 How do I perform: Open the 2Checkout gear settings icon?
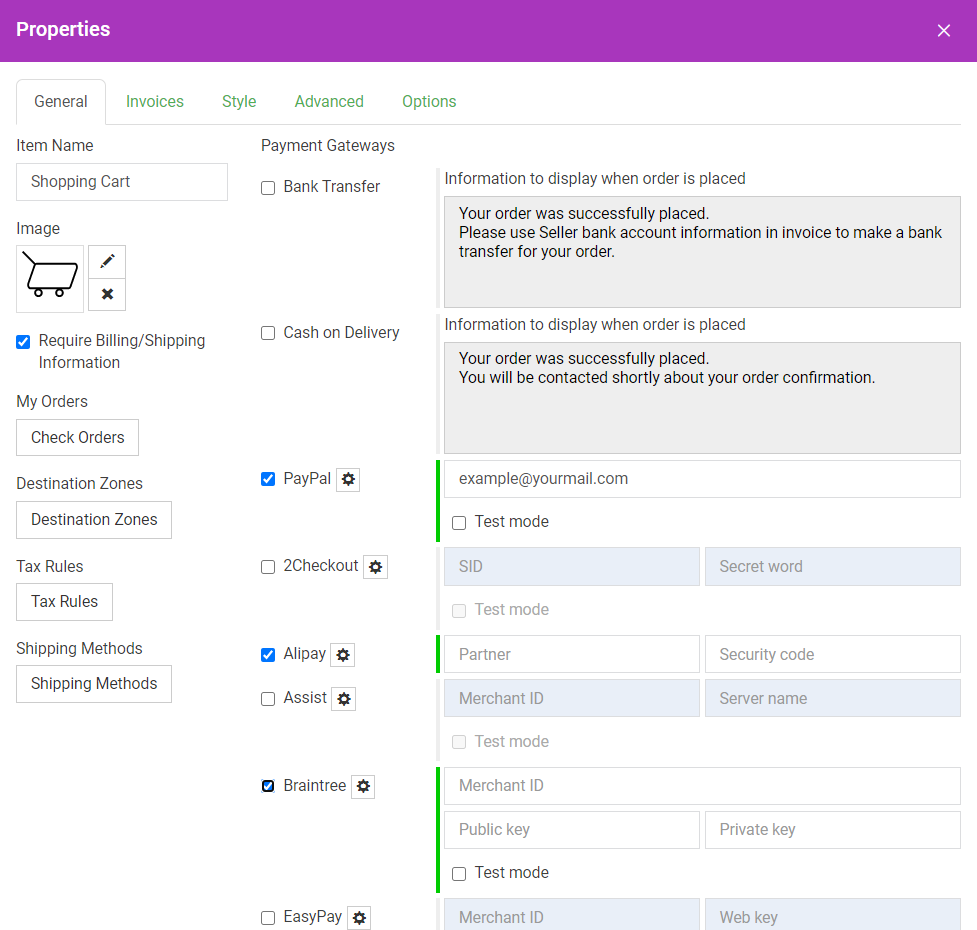click(376, 567)
